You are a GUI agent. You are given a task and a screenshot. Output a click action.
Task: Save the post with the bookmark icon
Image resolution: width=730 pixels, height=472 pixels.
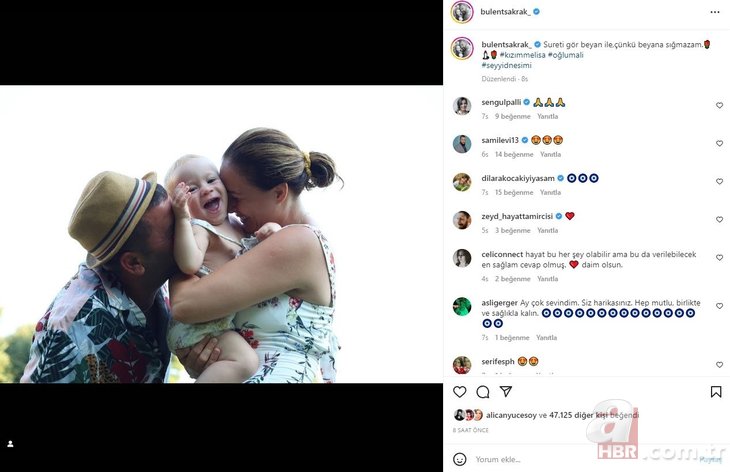(x=716, y=392)
